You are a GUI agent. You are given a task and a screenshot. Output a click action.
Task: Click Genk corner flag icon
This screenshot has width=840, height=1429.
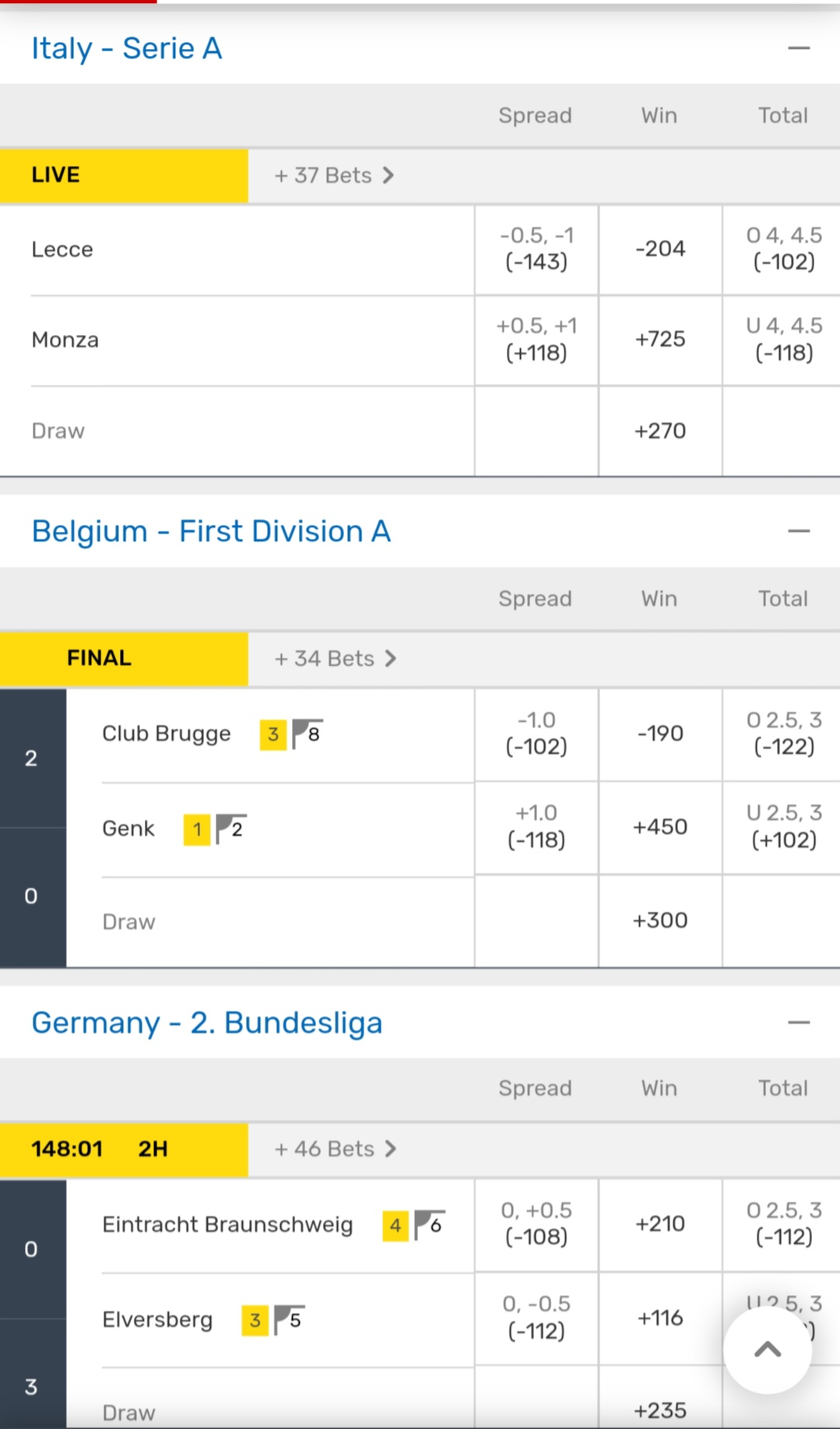[x=230, y=829]
